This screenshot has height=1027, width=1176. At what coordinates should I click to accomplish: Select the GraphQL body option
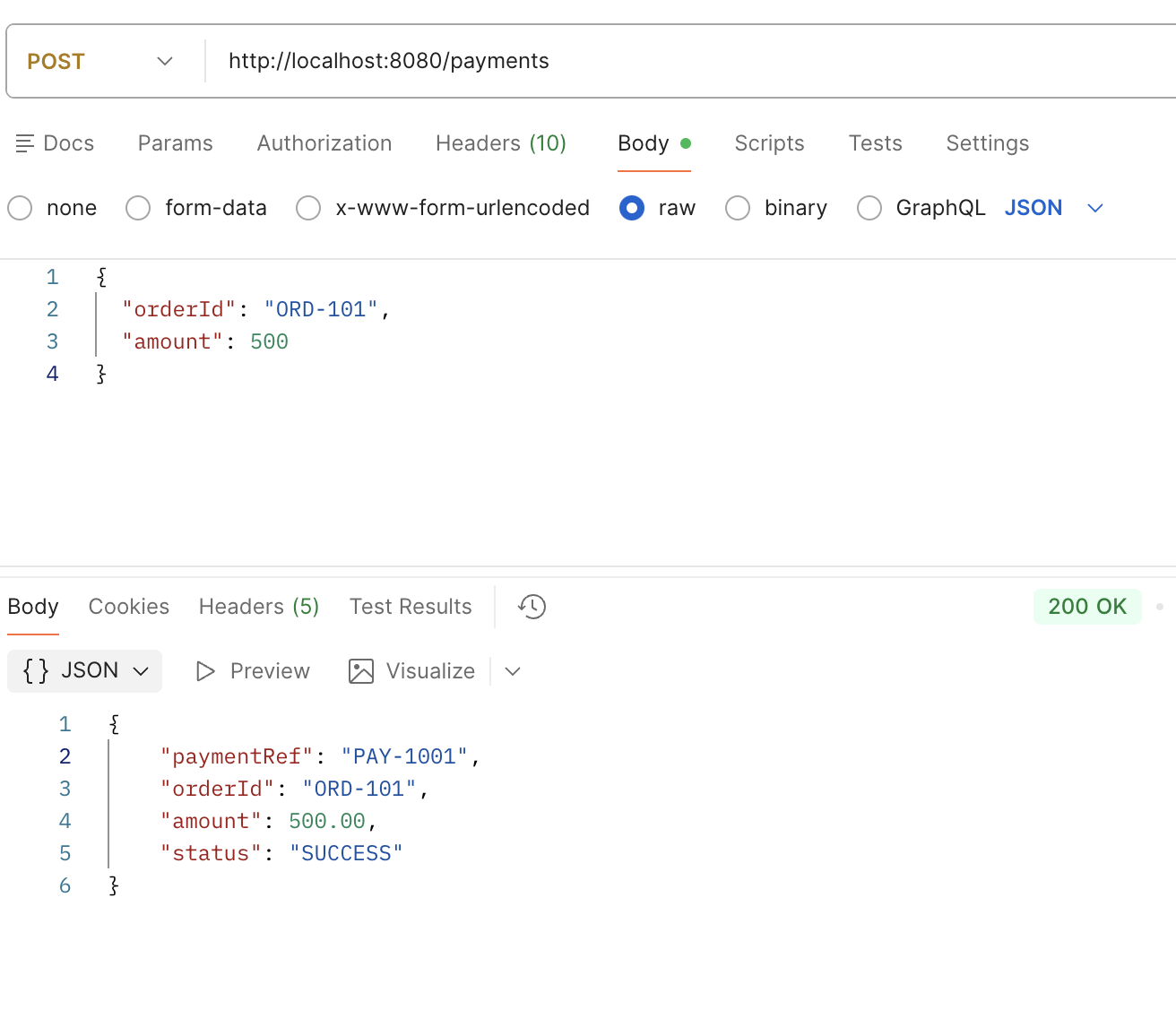pyautogui.click(x=869, y=208)
